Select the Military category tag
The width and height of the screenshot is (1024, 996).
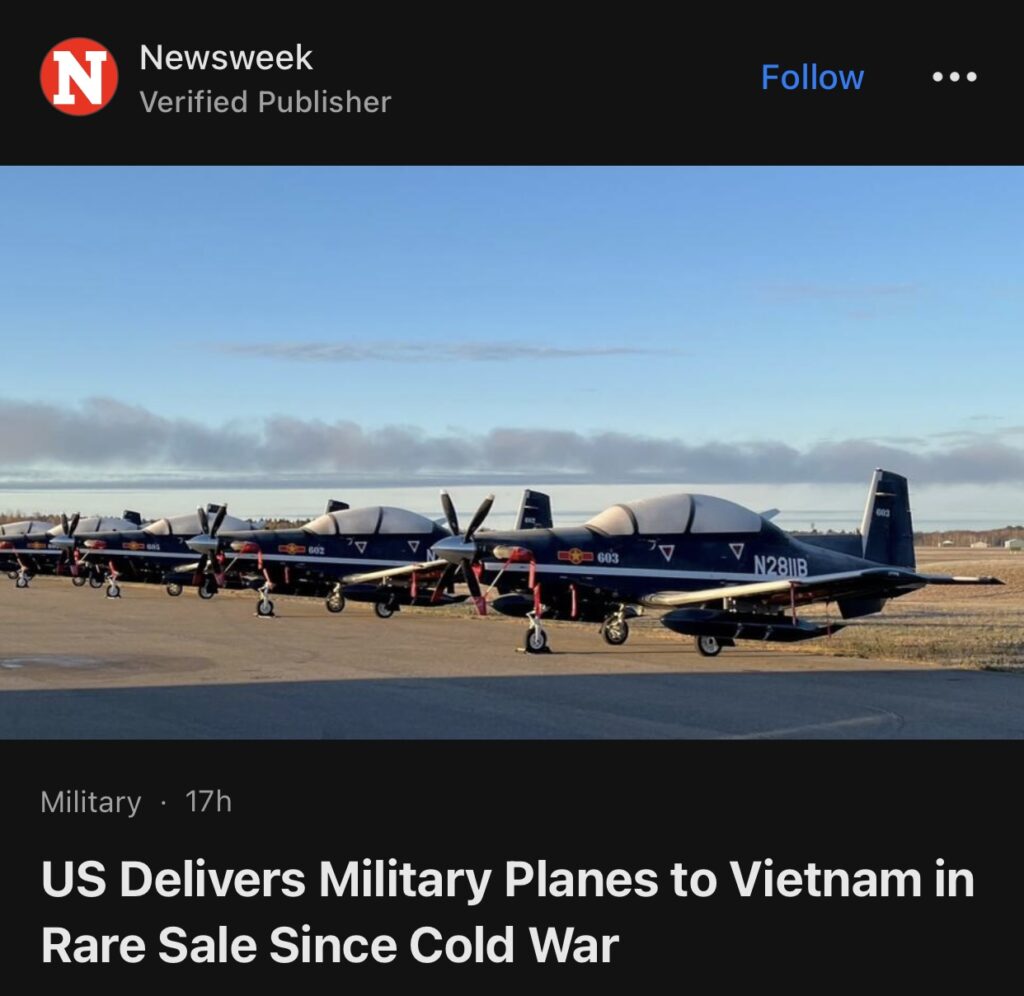pos(91,802)
